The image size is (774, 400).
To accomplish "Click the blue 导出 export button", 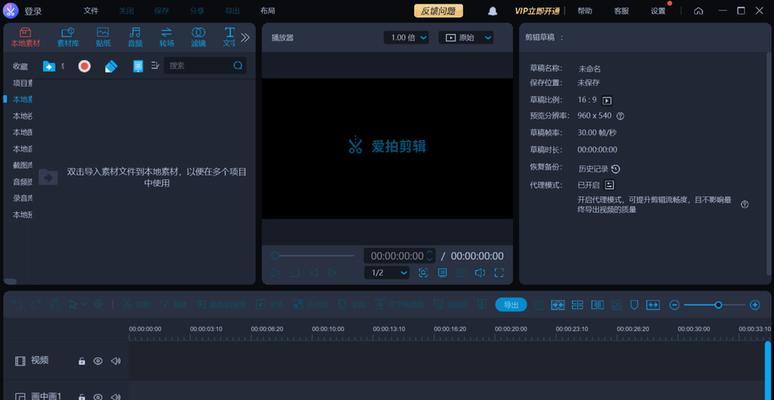I will pyautogui.click(x=511, y=305).
